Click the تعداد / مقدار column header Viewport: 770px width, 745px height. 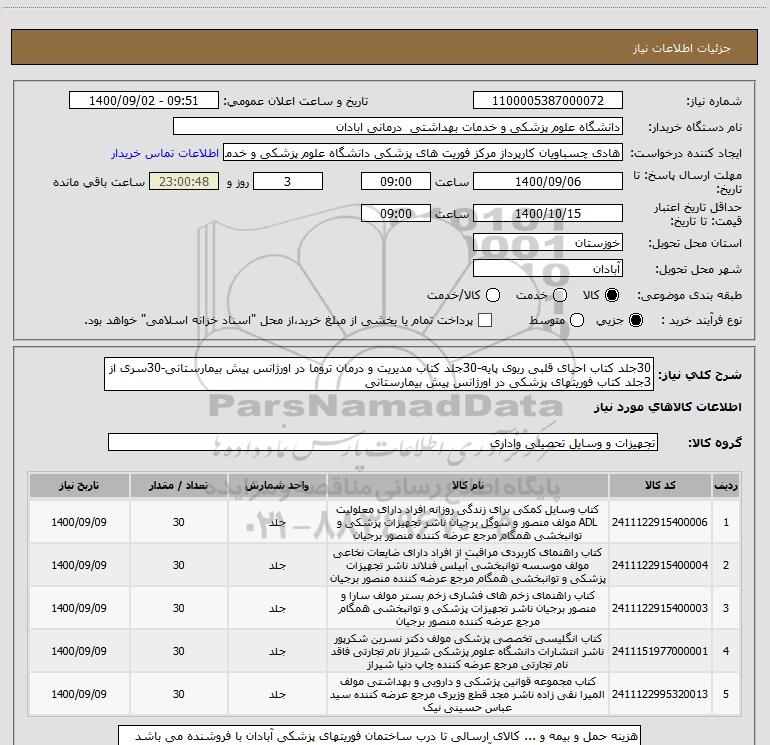[179, 486]
